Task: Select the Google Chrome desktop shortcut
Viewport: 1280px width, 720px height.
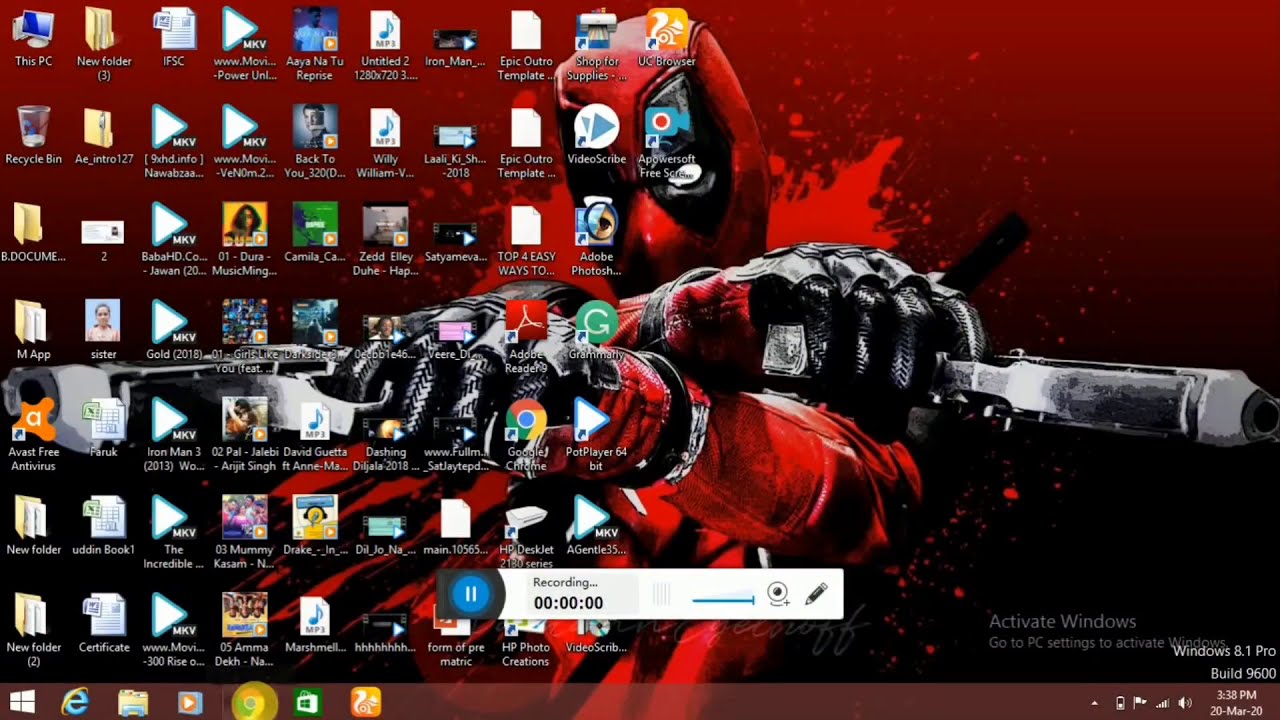Action: 526,435
